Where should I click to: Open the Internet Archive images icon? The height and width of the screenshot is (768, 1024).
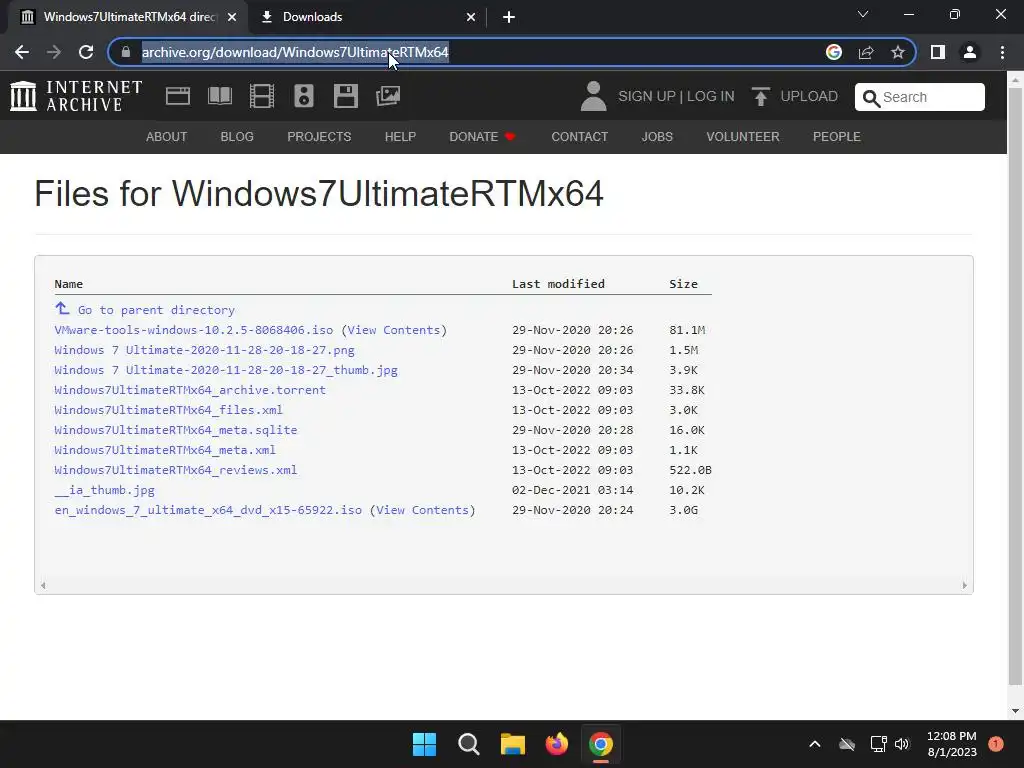point(388,96)
